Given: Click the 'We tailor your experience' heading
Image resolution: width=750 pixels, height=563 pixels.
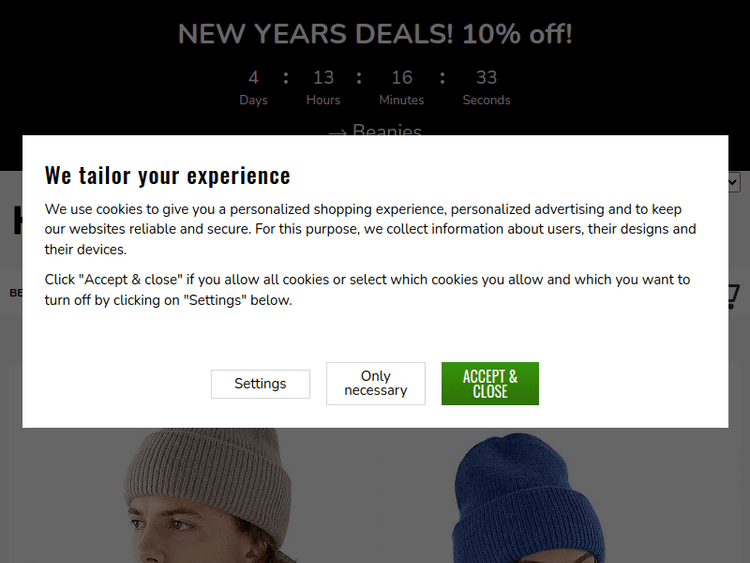Looking at the screenshot, I should pyautogui.click(x=167, y=176).
